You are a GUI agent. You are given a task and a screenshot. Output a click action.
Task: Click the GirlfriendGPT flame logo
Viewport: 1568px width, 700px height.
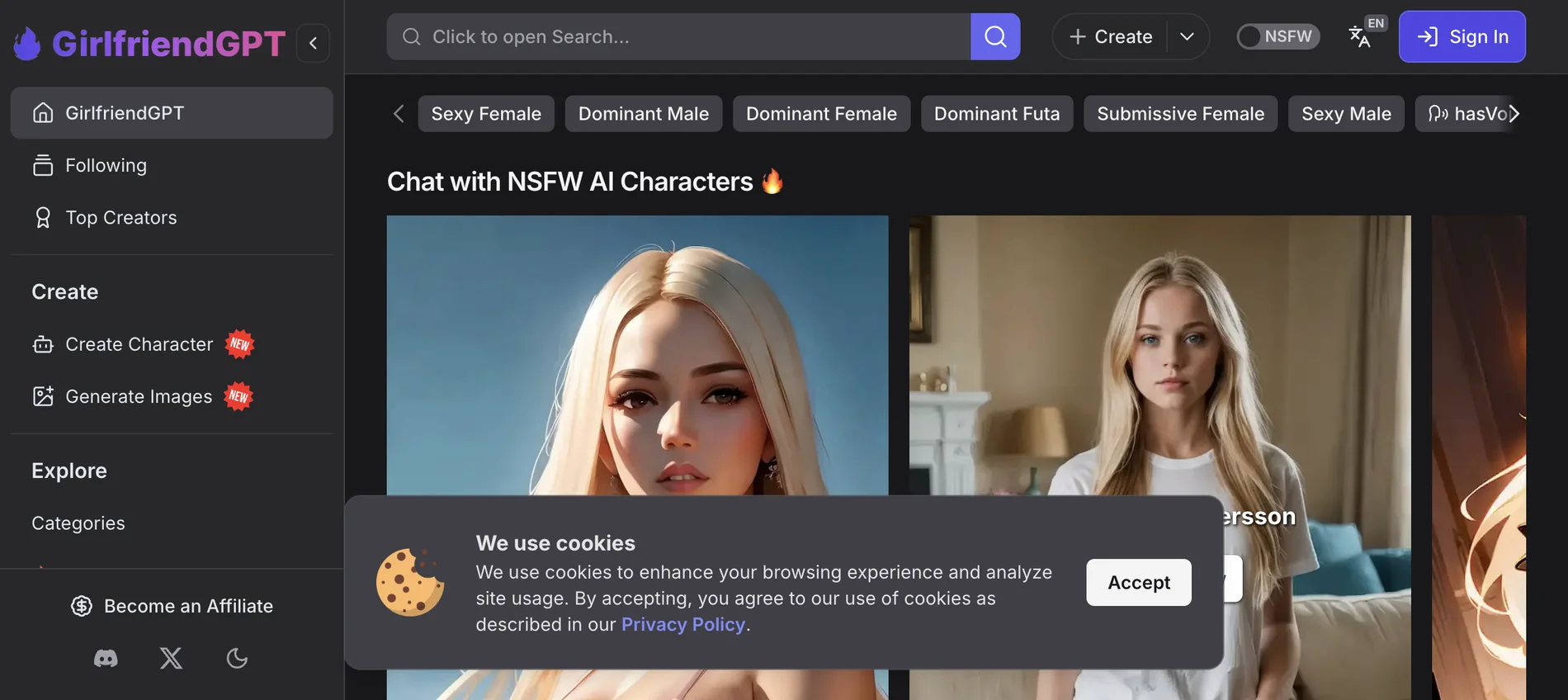(x=27, y=44)
